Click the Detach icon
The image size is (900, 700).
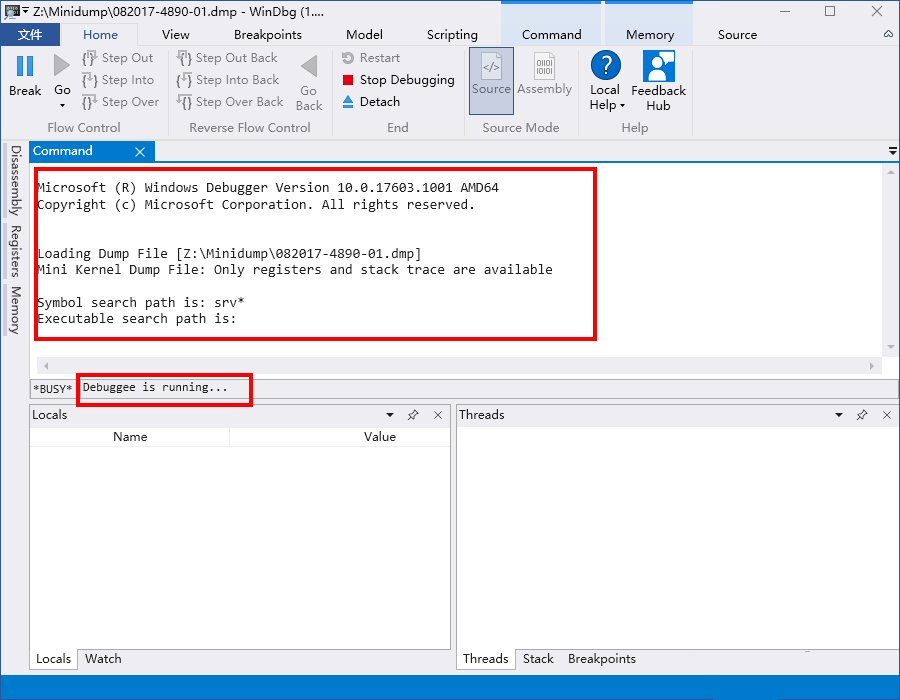[x=348, y=102]
